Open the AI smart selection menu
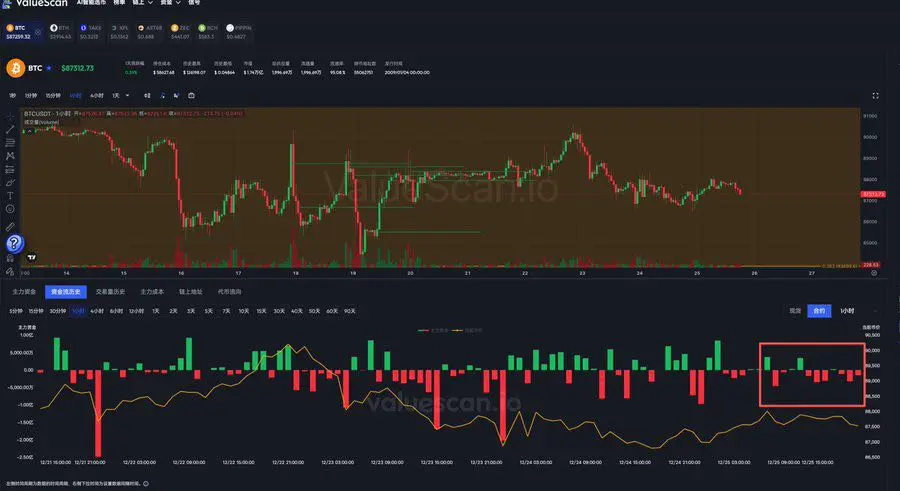This screenshot has height=491, width=900. coord(91,3)
